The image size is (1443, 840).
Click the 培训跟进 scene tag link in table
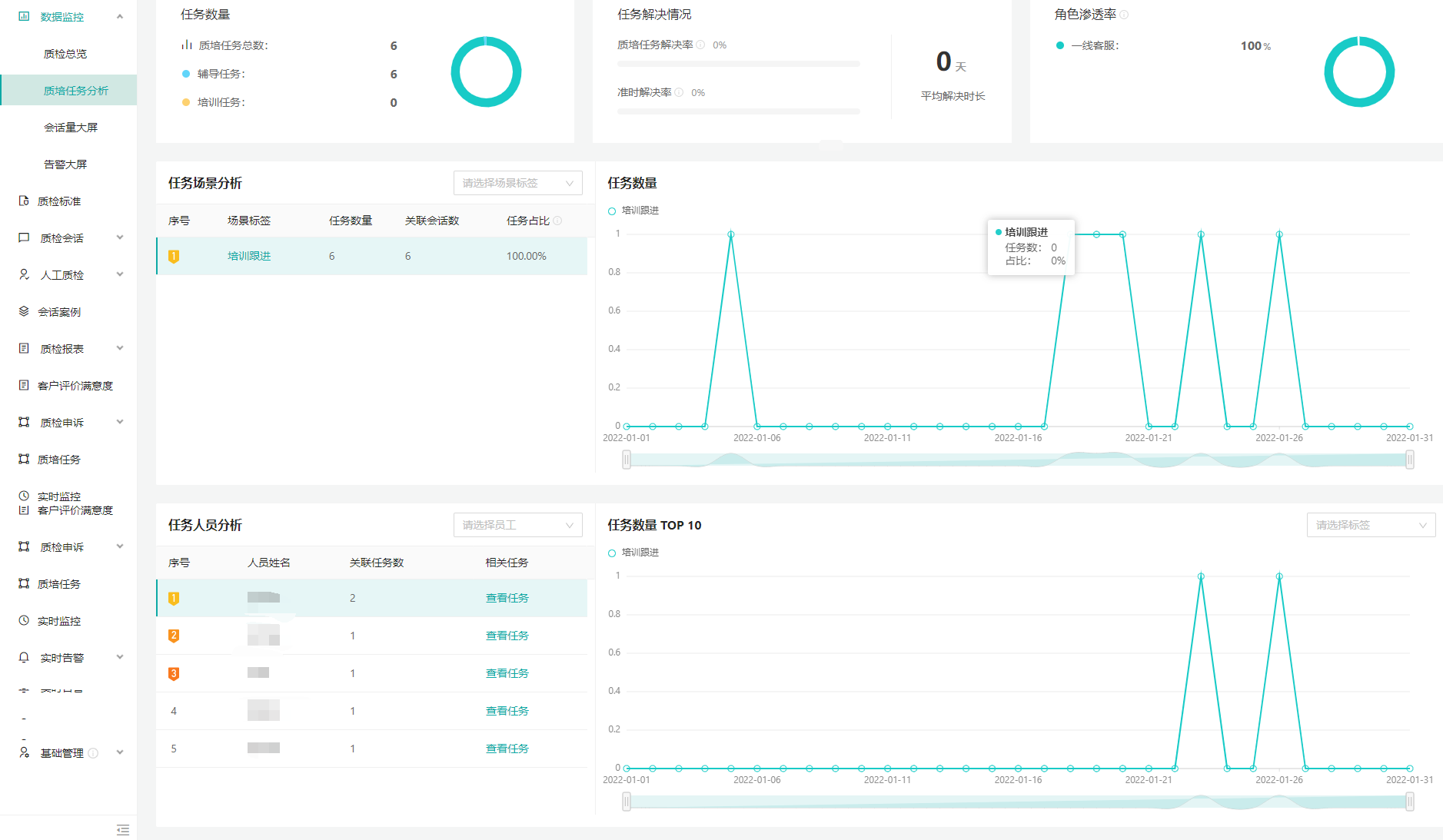tap(249, 256)
